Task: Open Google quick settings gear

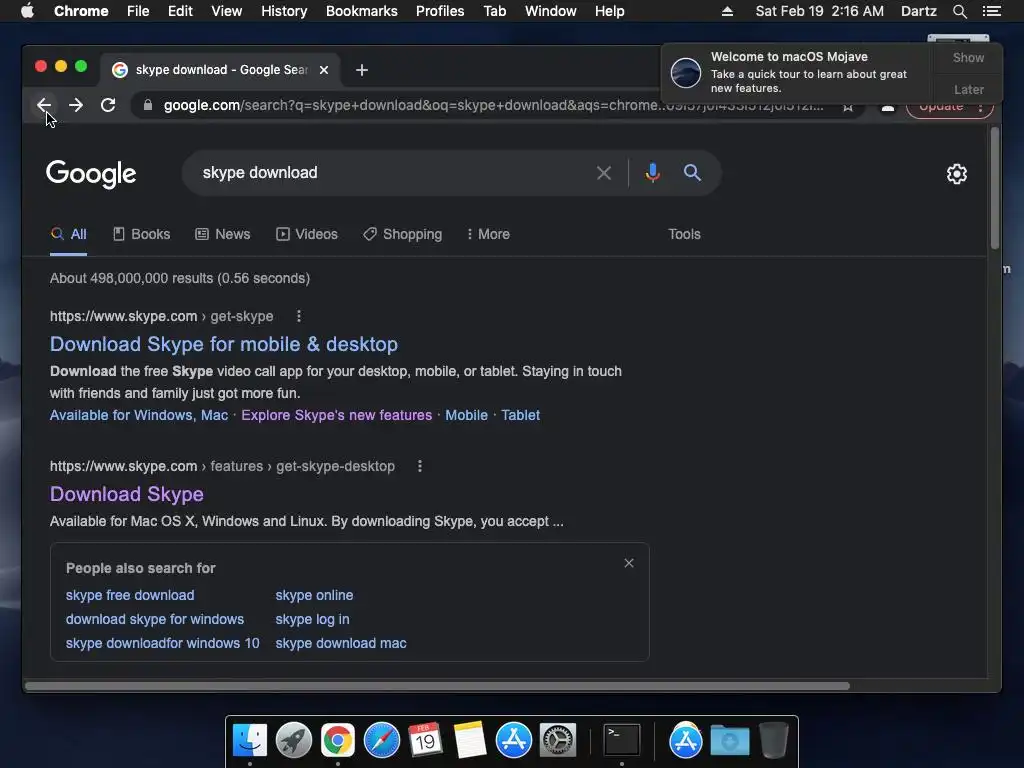Action: click(x=957, y=174)
